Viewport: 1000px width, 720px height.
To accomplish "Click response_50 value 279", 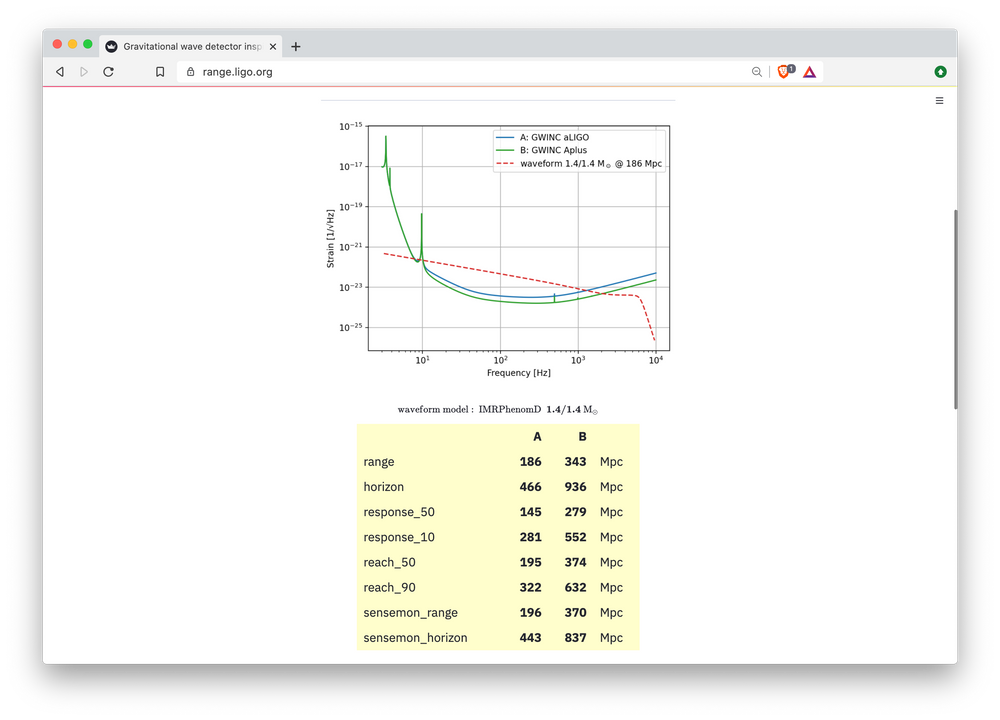I will 575,512.
